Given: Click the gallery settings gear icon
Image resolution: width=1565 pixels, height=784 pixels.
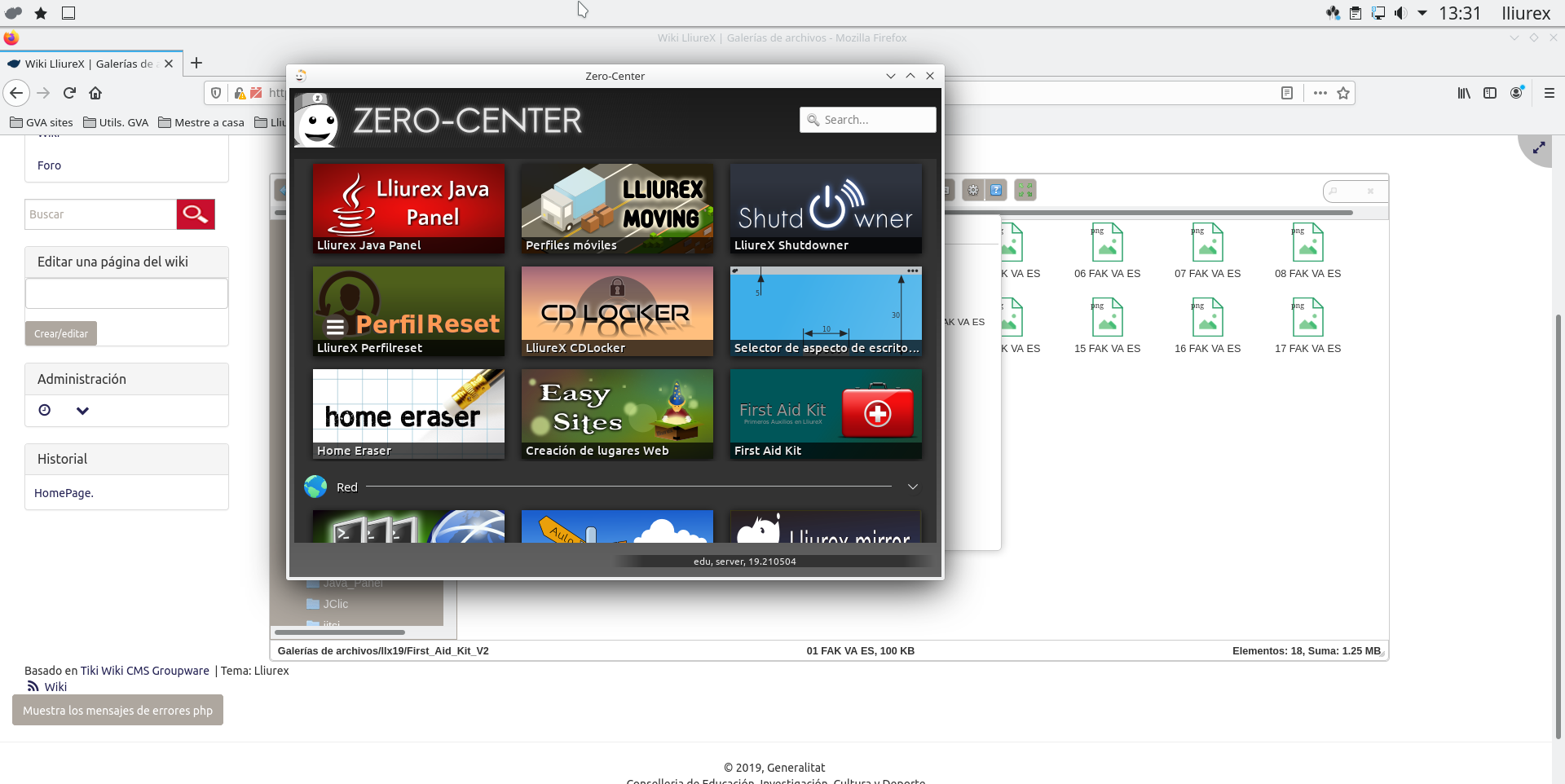Looking at the screenshot, I should pyautogui.click(x=973, y=191).
